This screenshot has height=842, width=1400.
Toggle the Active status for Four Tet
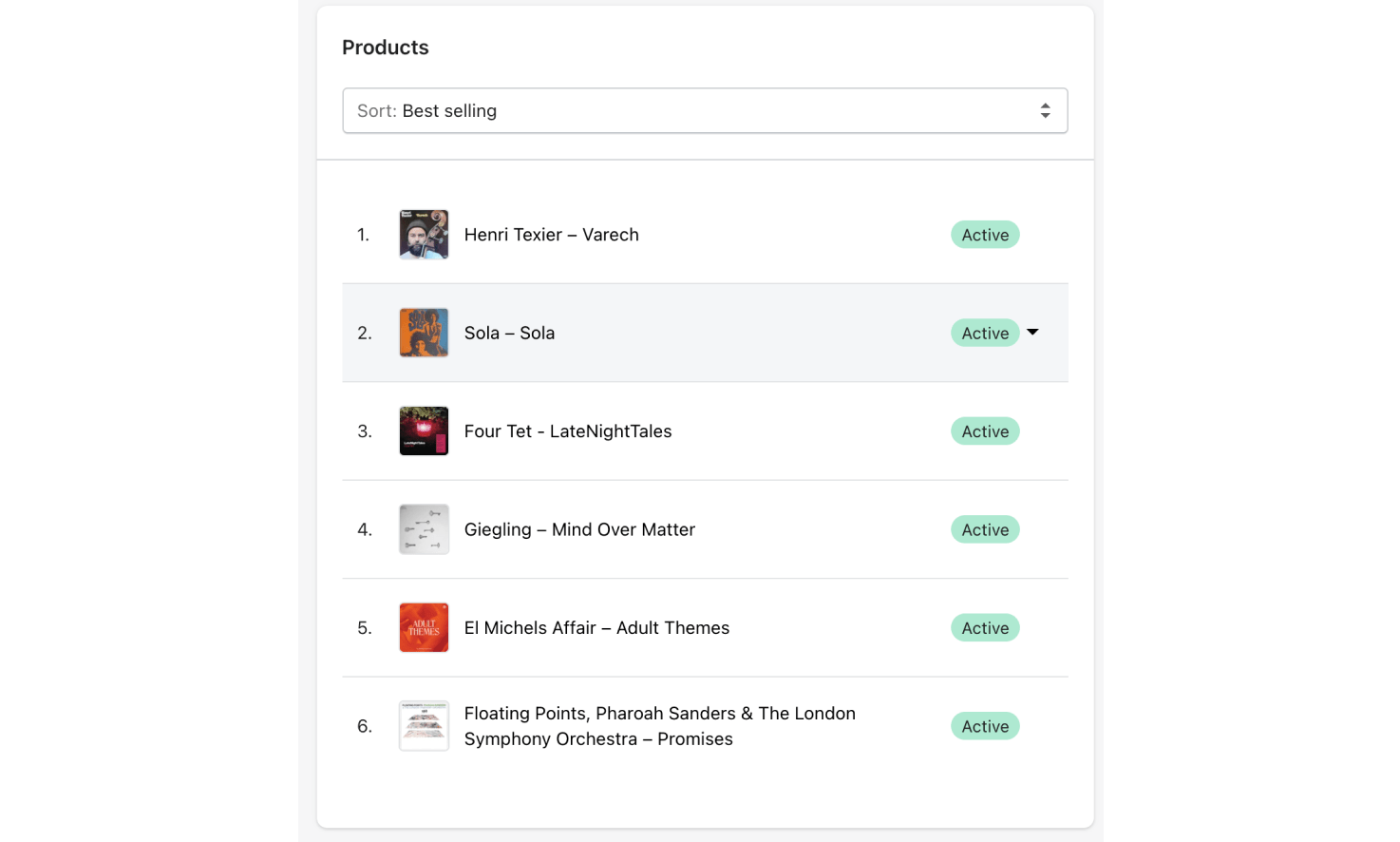(985, 431)
